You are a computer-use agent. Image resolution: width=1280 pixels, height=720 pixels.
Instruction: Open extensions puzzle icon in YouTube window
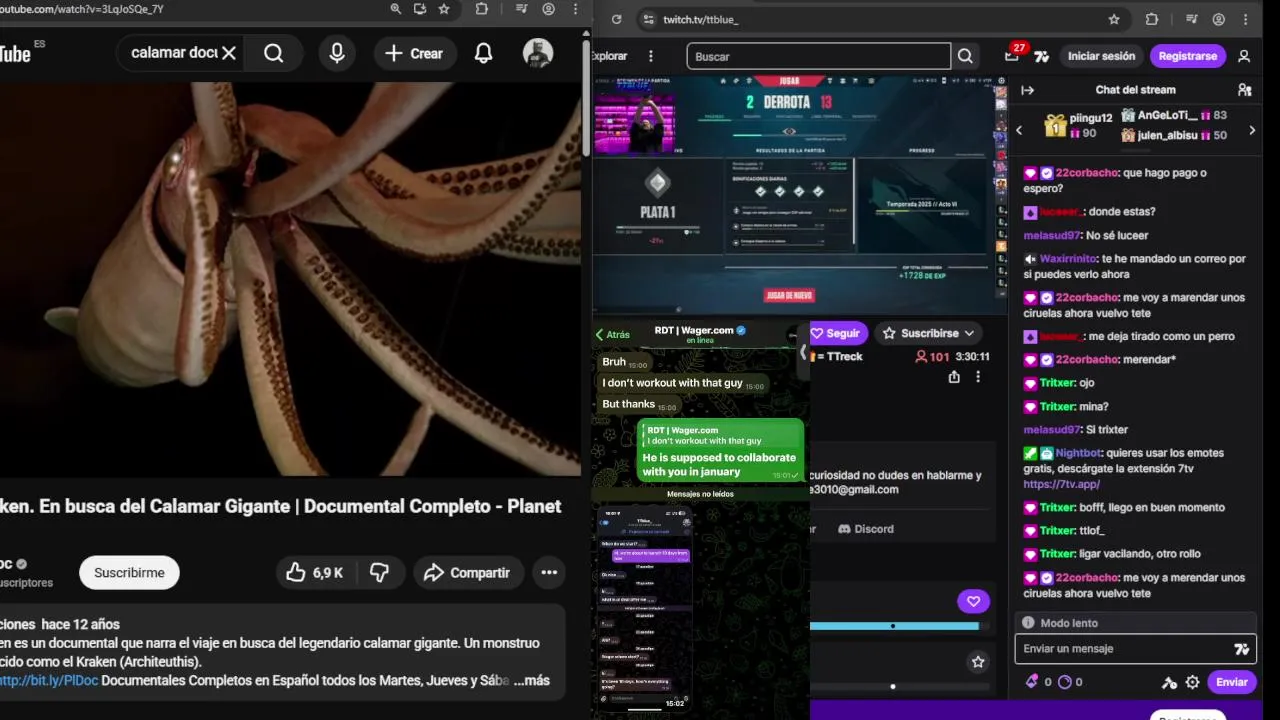(x=482, y=9)
